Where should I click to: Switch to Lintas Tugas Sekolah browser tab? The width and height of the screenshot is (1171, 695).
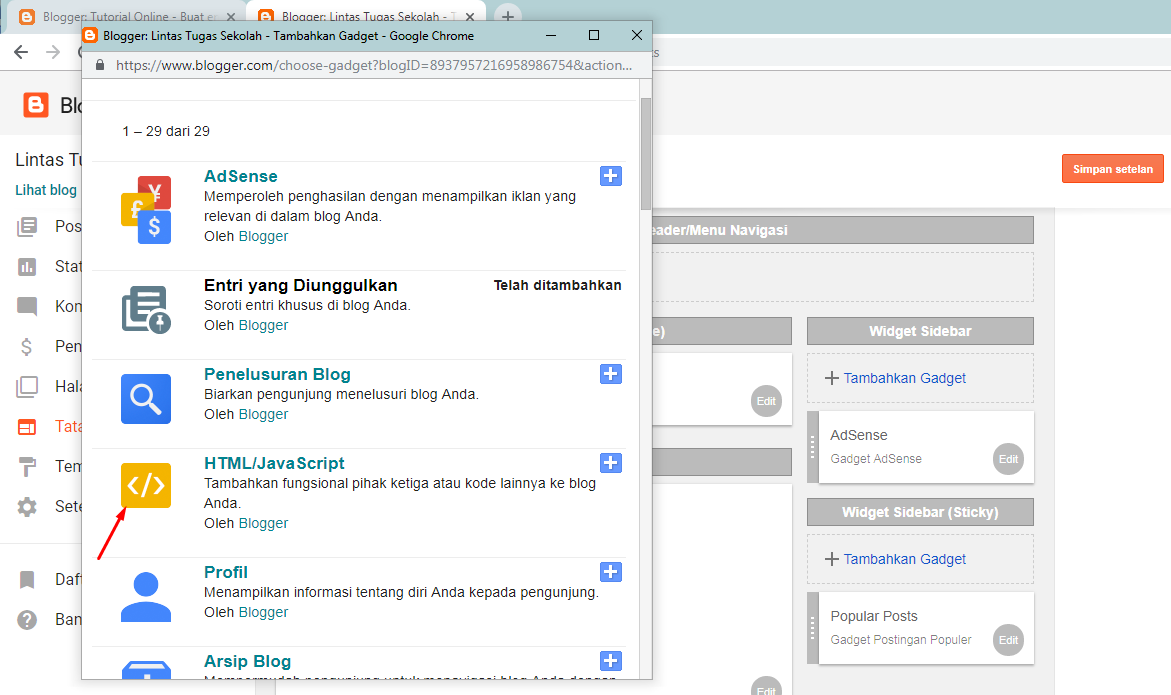[365, 16]
